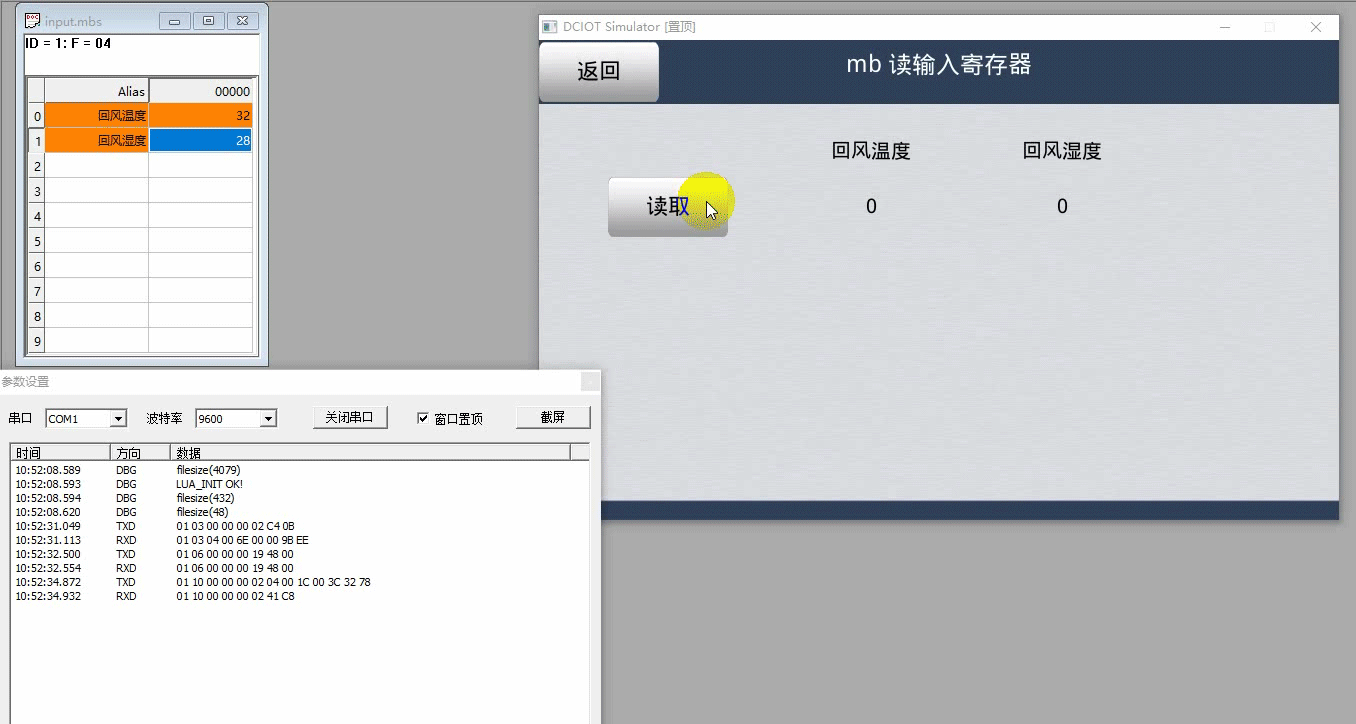Viewport: 1356px width, 724px height.
Task: Click the mb 读输入寄存器 title
Action: (939, 65)
